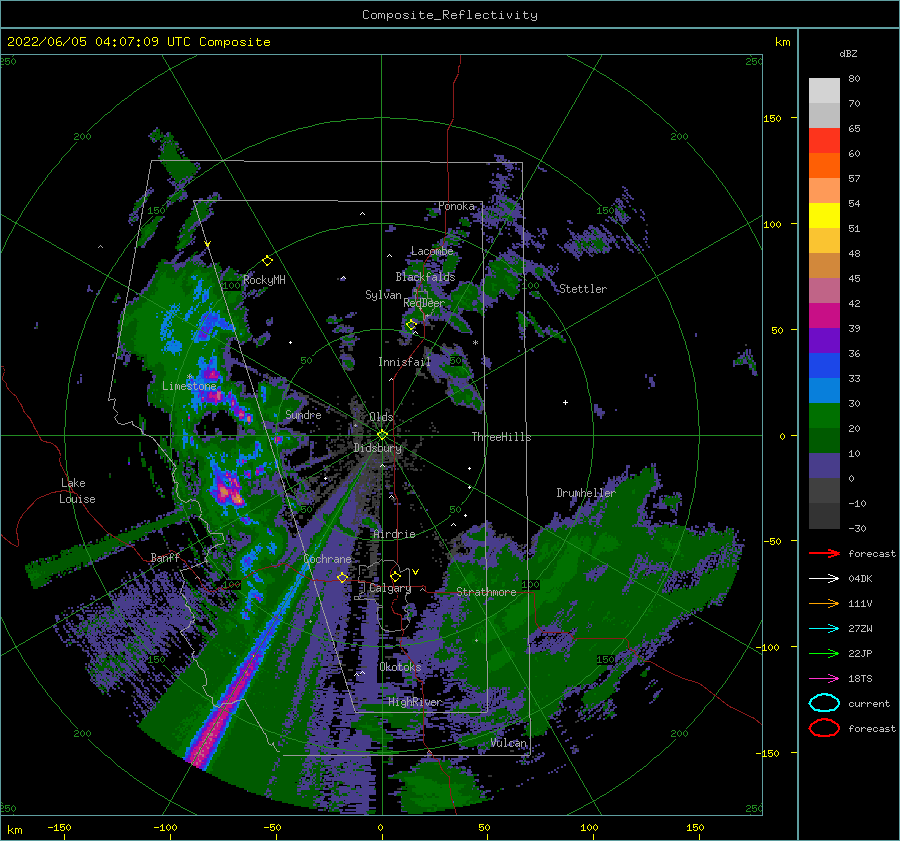Pick the darkest gray -30 dBZ swatch
This screenshot has width=900, height=841.
824,516
